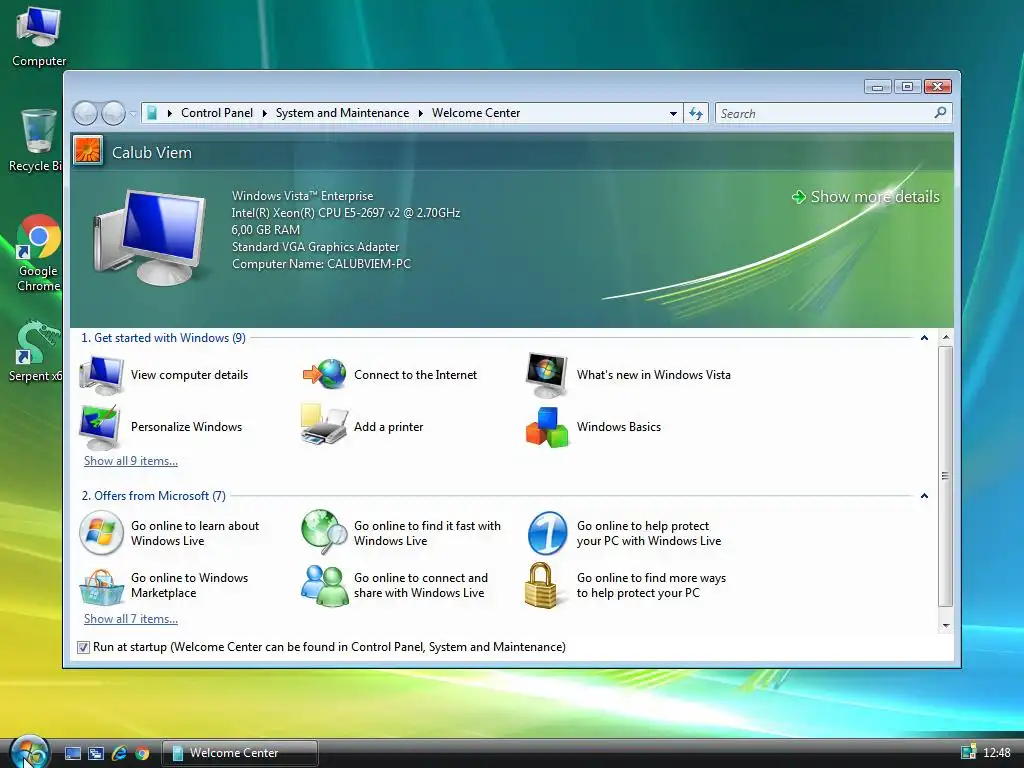This screenshot has width=1024, height=768.
Task: Click the Calub Viem user account picture
Action: click(88, 151)
